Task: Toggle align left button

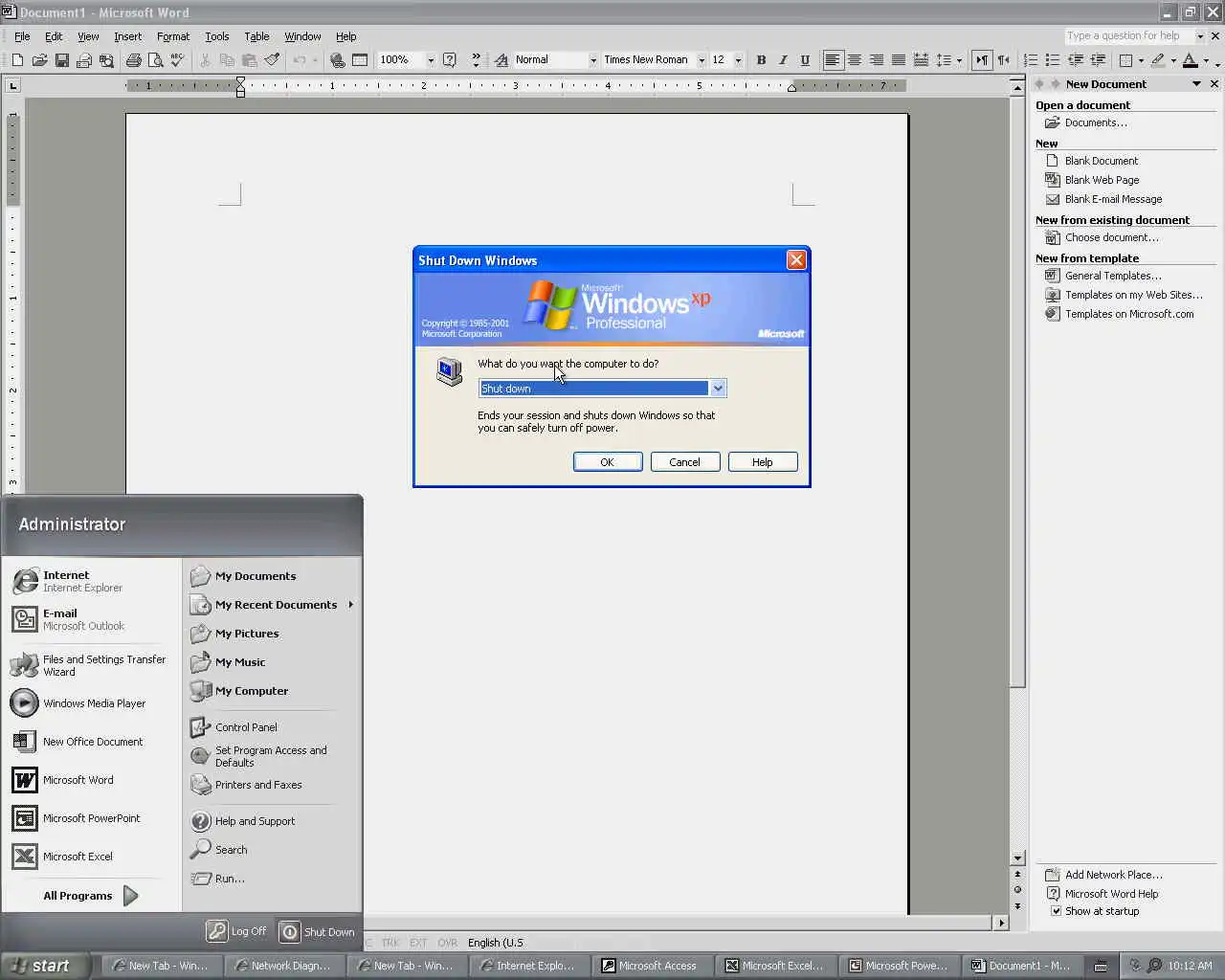Action: 833,59
